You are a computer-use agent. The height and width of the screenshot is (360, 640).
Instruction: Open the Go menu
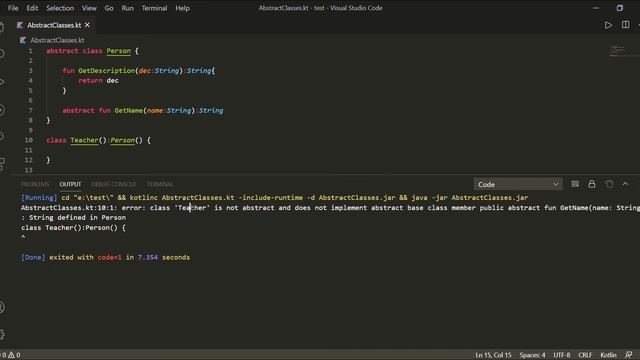pos(109,8)
